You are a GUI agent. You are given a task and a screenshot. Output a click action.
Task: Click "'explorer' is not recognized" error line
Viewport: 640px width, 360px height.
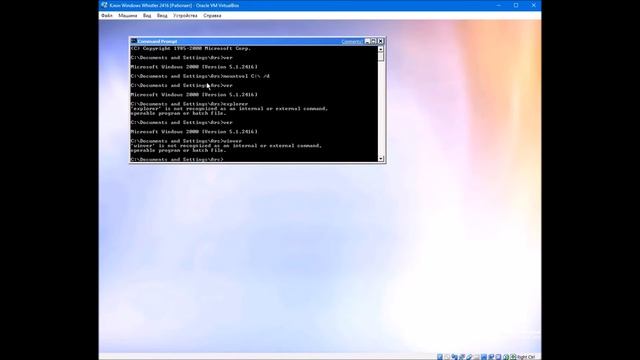pyautogui.click(x=229, y=109)
